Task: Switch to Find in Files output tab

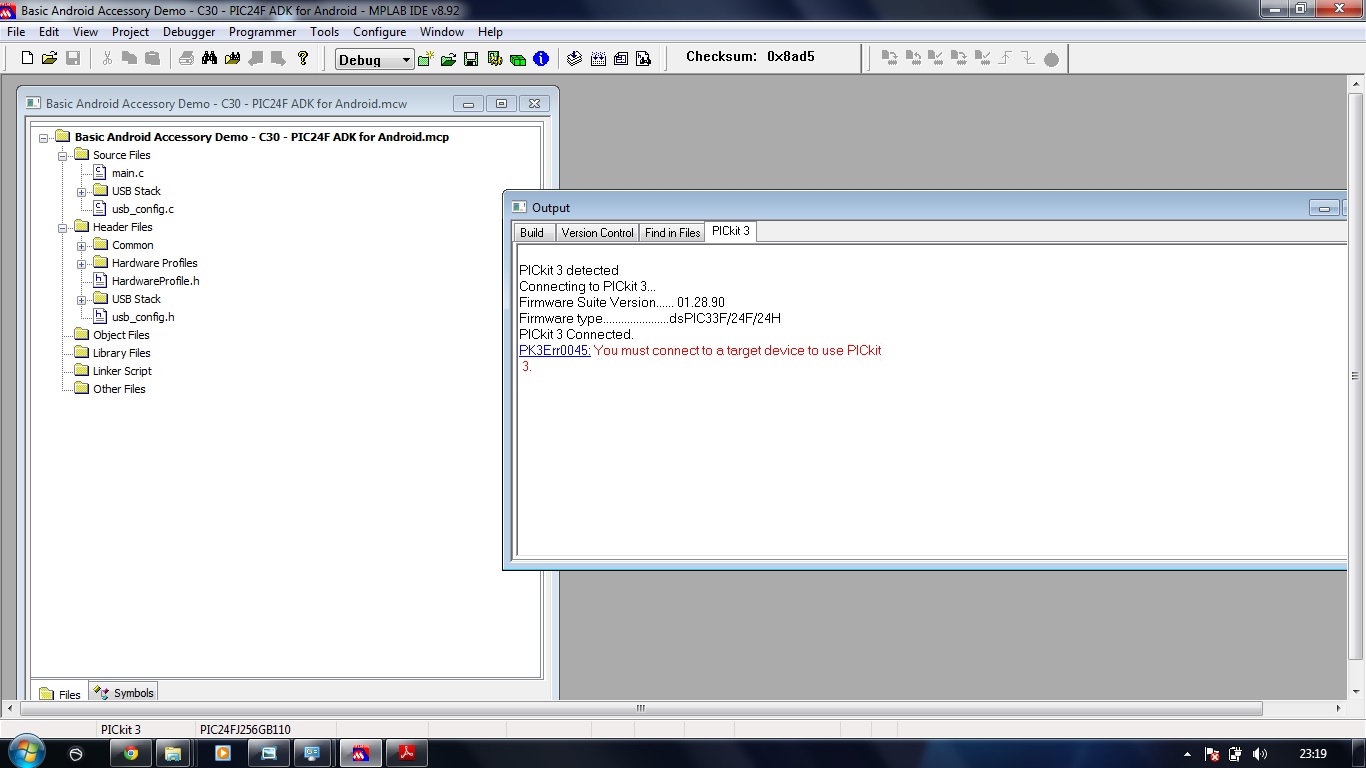Action: pos(672,233)
